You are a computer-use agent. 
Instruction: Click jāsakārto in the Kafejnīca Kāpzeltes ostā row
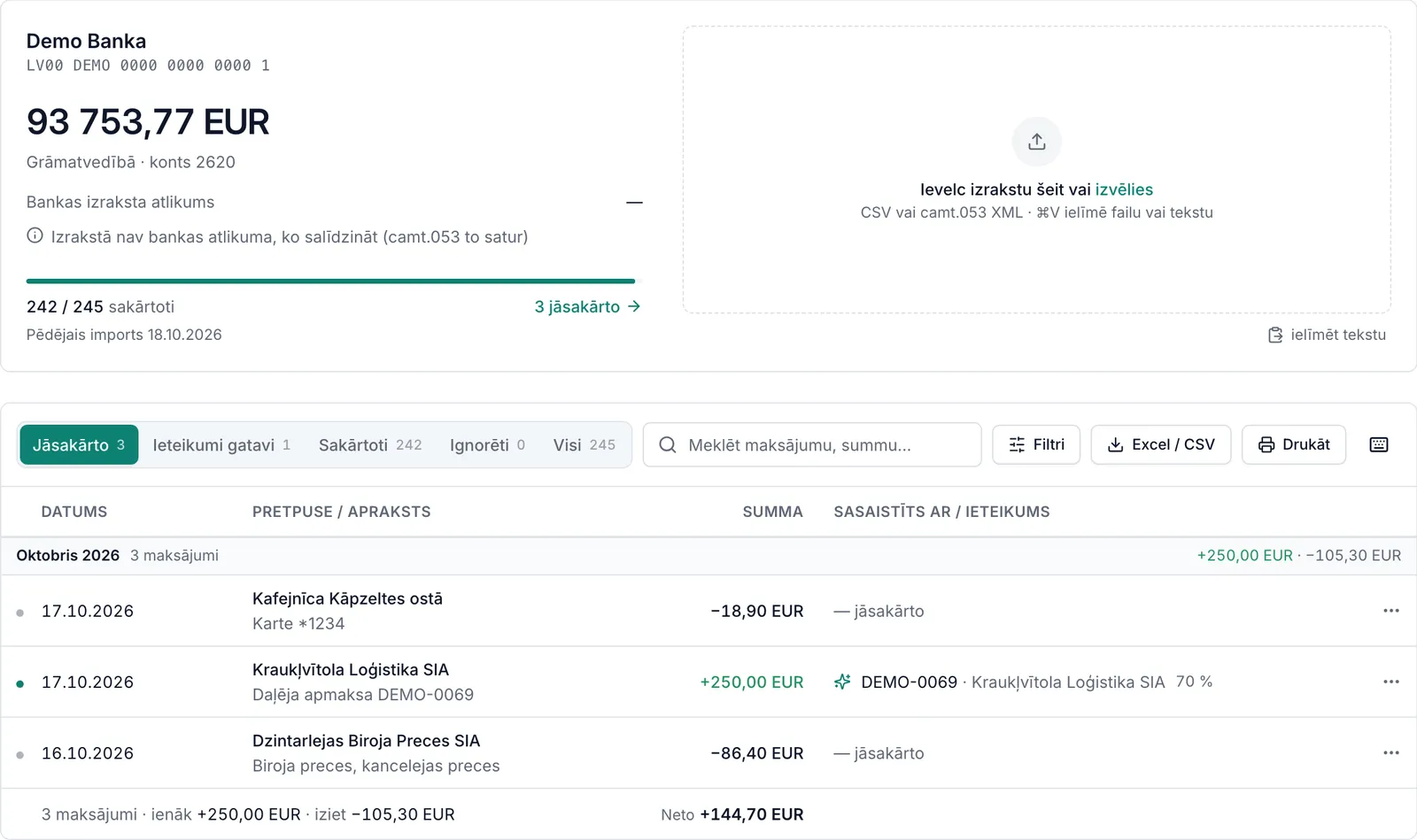[879, 611]
